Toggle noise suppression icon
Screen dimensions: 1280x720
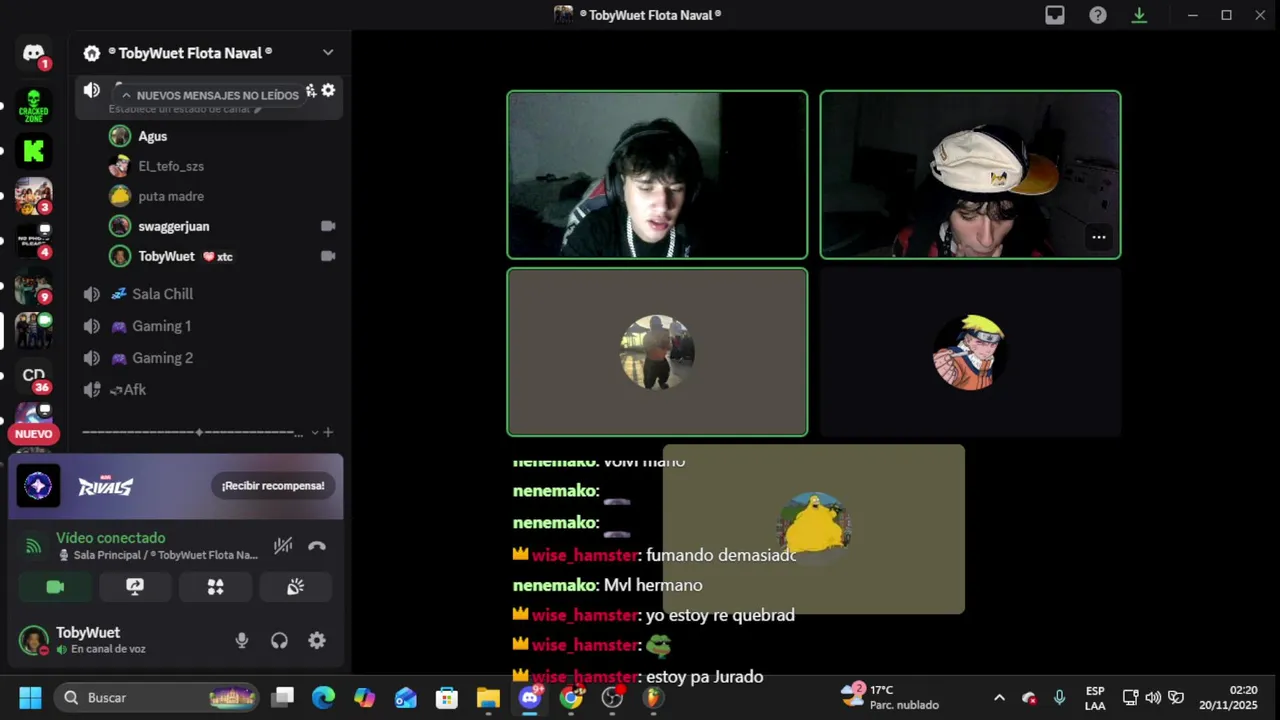tap(283, 546)
